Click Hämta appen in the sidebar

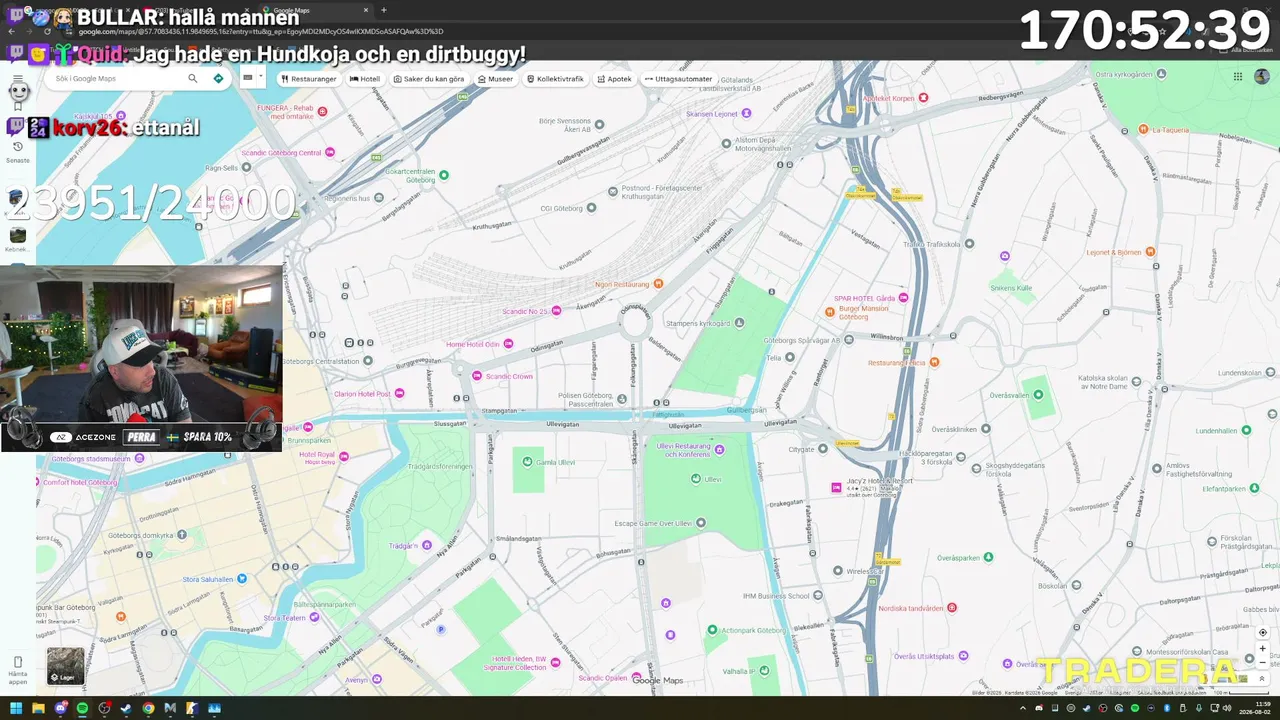pyautogui.click(x=17, y=669)
